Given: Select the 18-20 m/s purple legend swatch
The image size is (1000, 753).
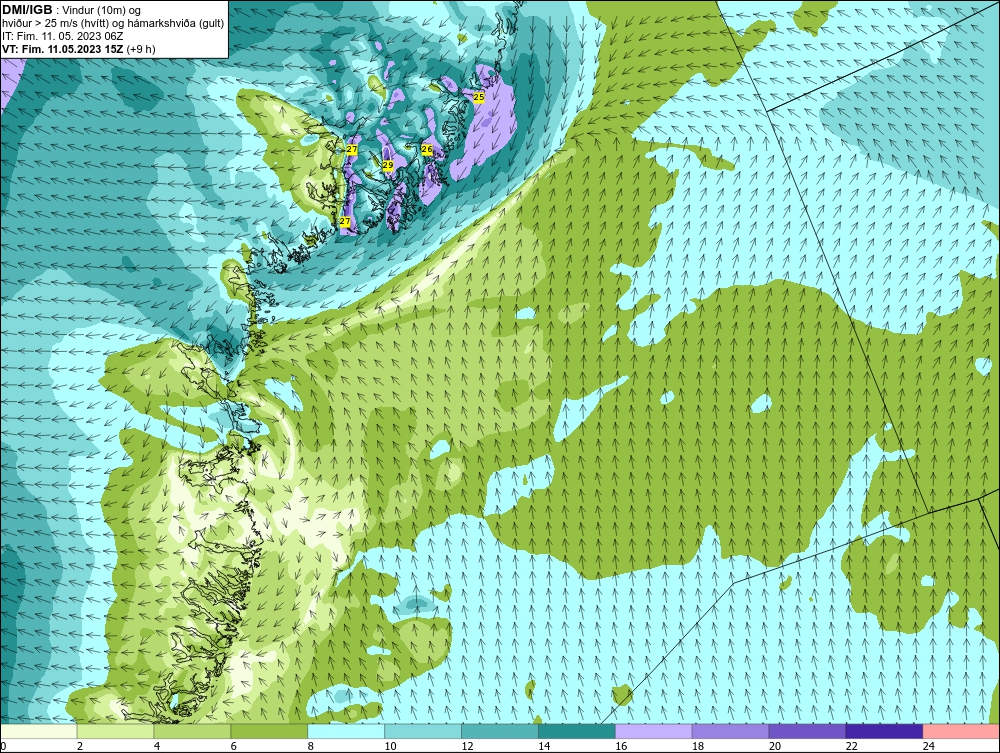Looking at the screenshot, I should pos(730,731).
